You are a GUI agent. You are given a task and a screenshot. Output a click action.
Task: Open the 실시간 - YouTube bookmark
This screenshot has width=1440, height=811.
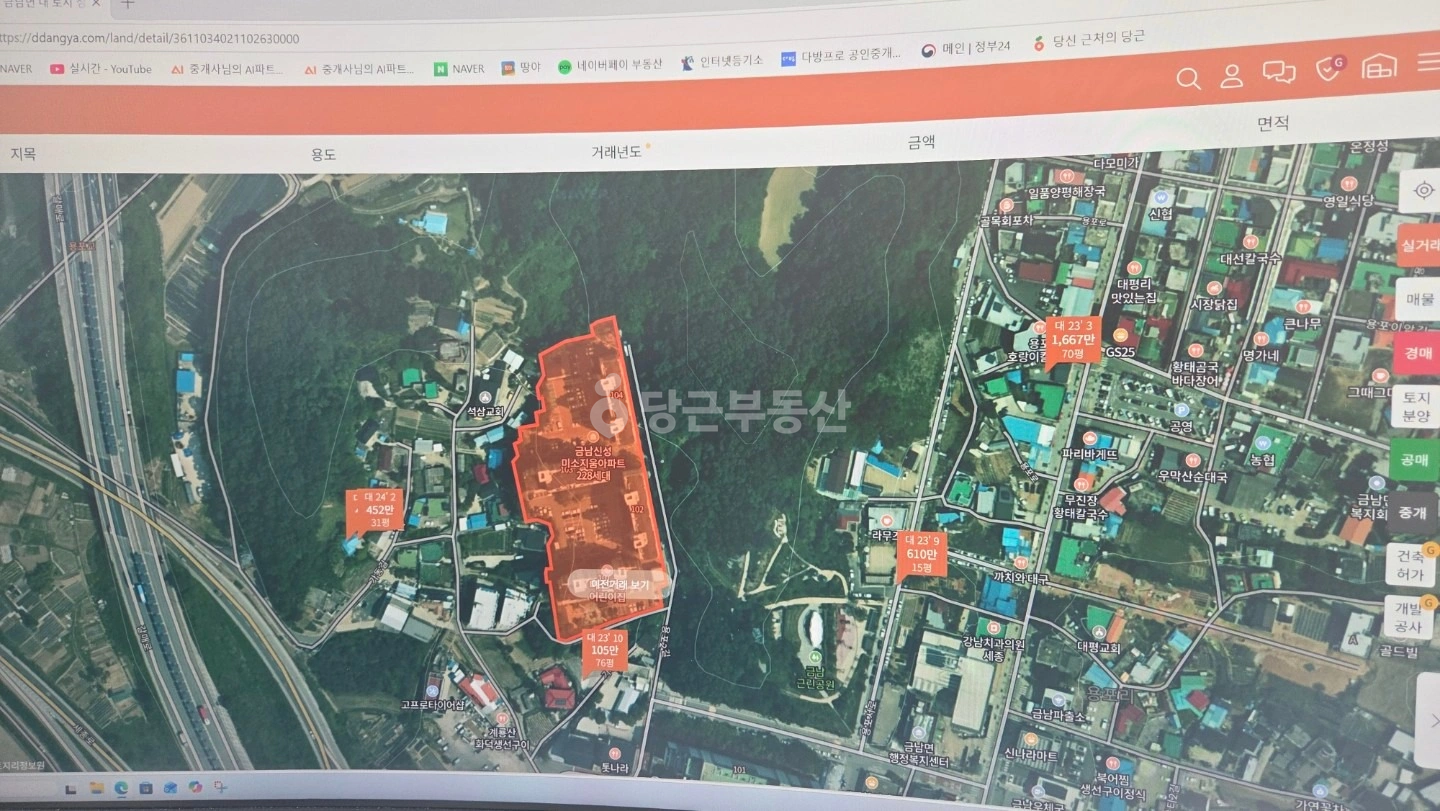point(101,69)
